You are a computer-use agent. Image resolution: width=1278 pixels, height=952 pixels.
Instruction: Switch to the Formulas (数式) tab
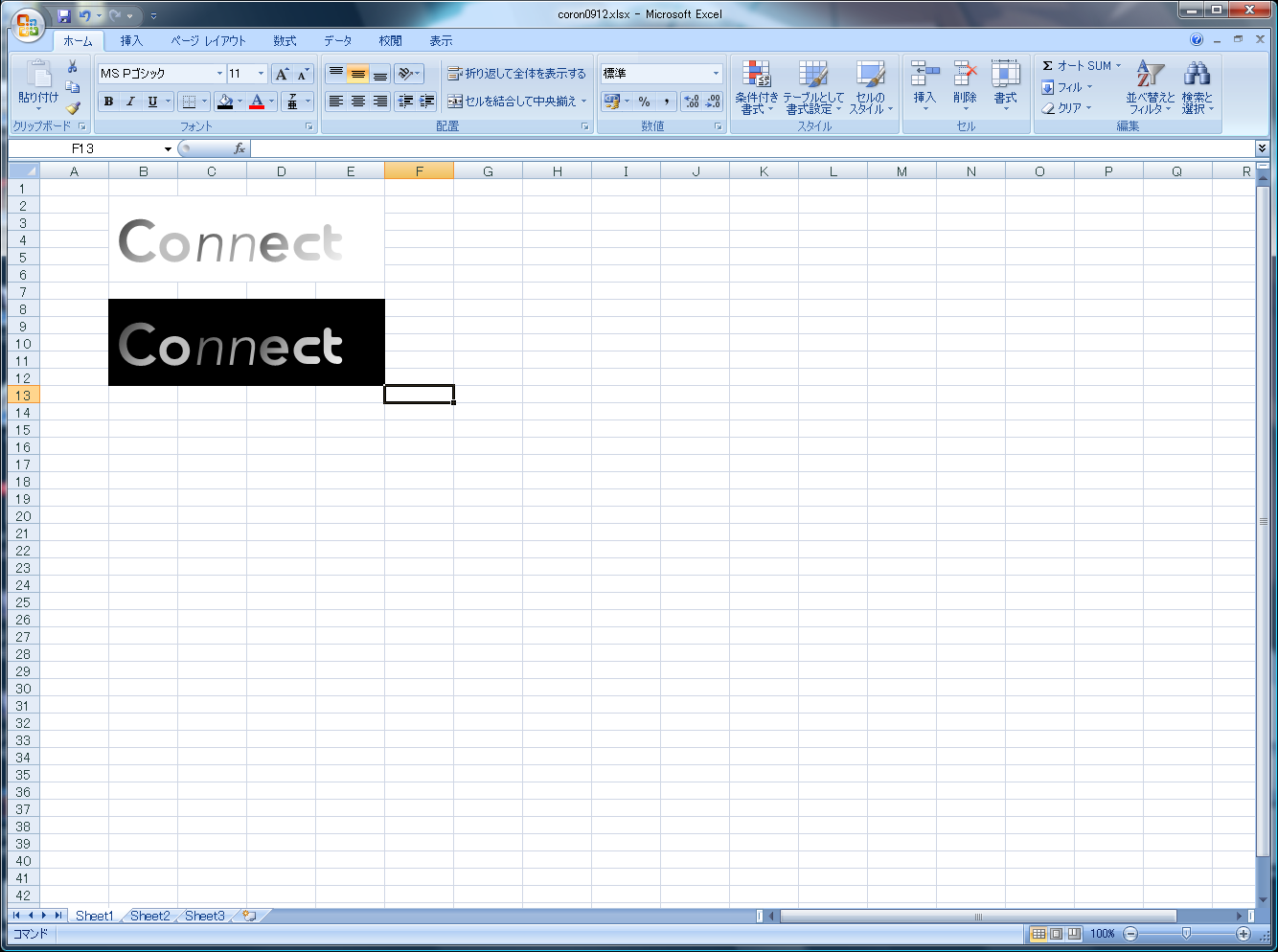click(x=285, y=41)
